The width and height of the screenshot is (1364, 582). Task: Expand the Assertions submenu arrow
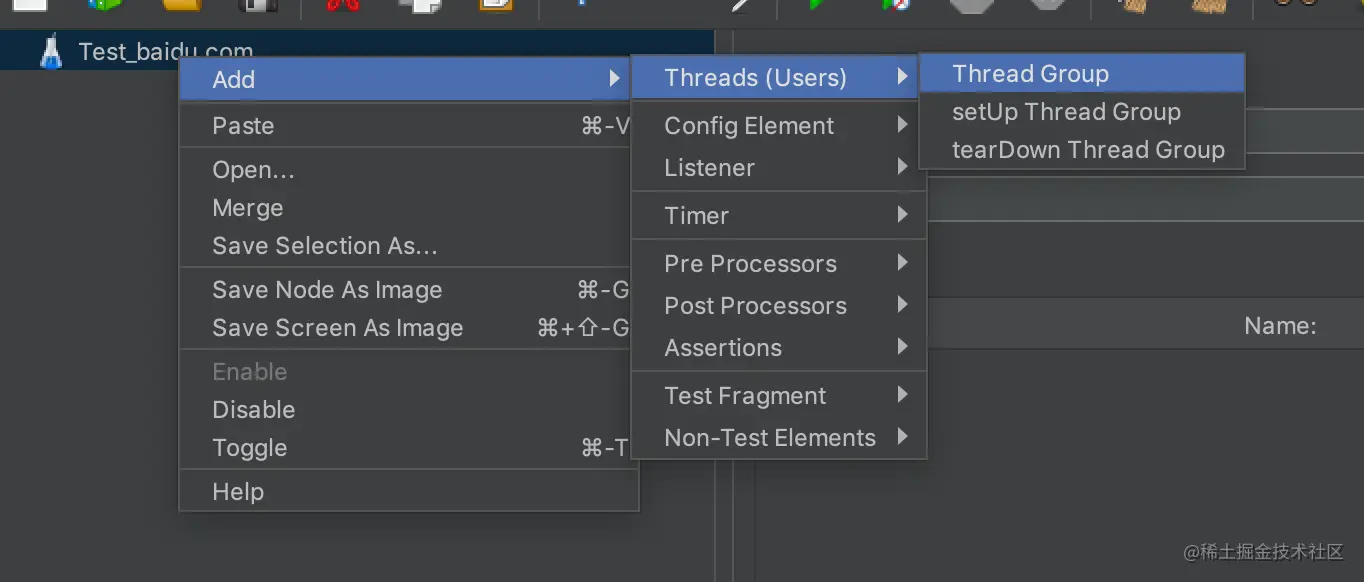tap(902, 348)
